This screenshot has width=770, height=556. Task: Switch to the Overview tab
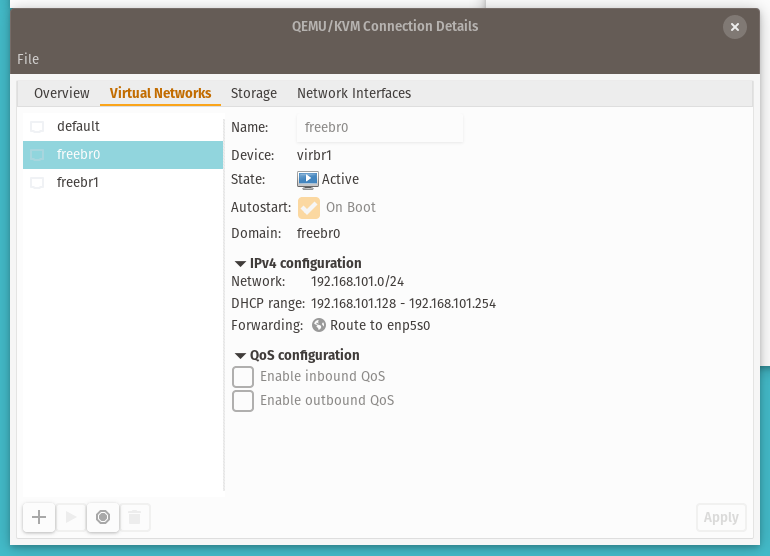coord(62,93)
